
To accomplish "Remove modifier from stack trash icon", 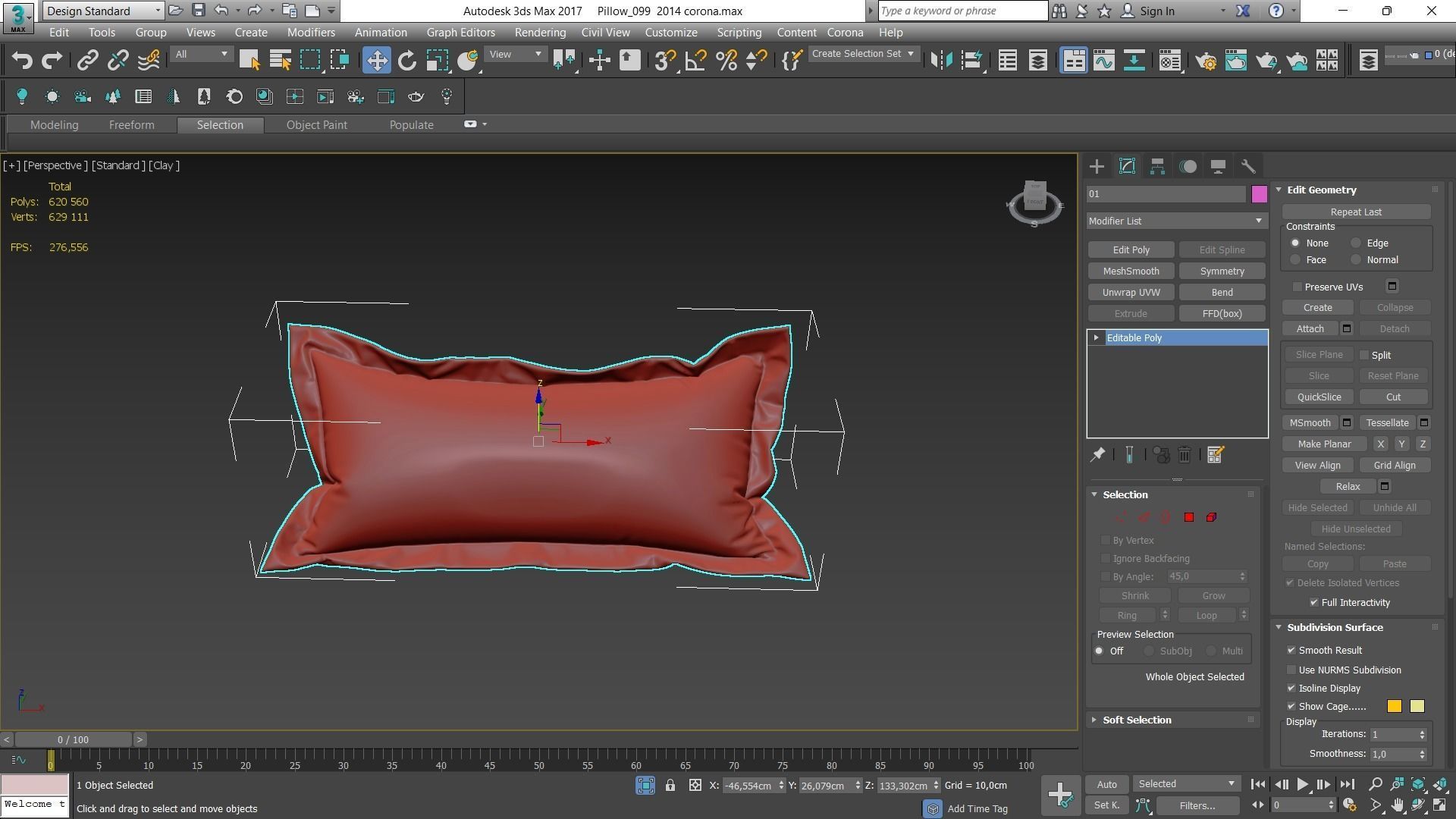I will pos(1185,455).
